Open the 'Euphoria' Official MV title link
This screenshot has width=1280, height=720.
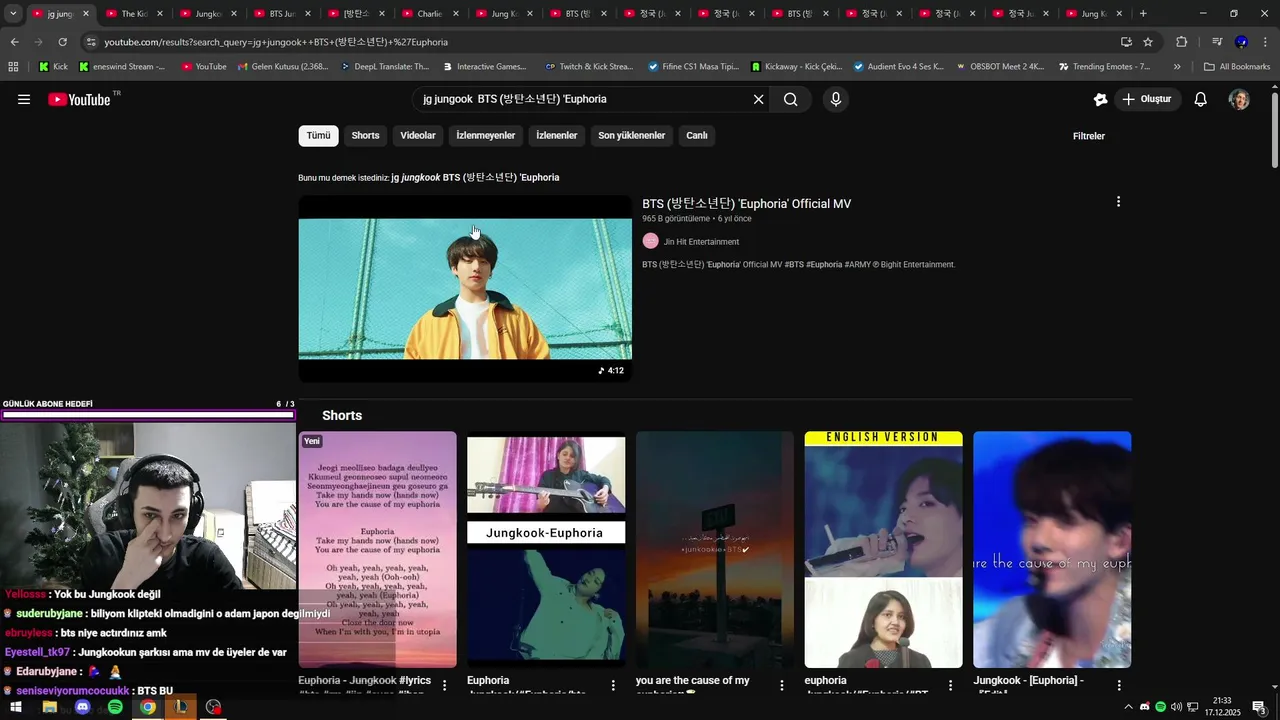[746, 204]
